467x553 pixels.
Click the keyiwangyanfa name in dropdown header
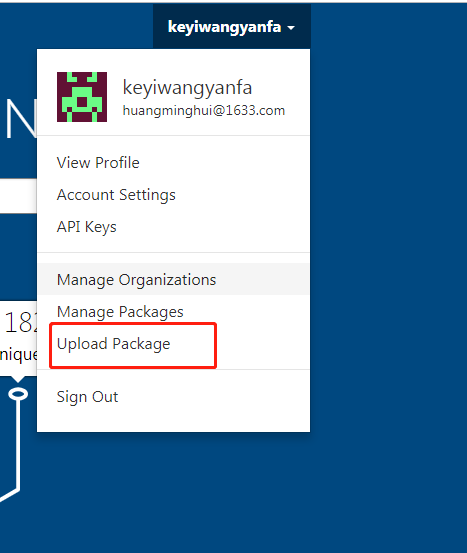pos(187,87)
